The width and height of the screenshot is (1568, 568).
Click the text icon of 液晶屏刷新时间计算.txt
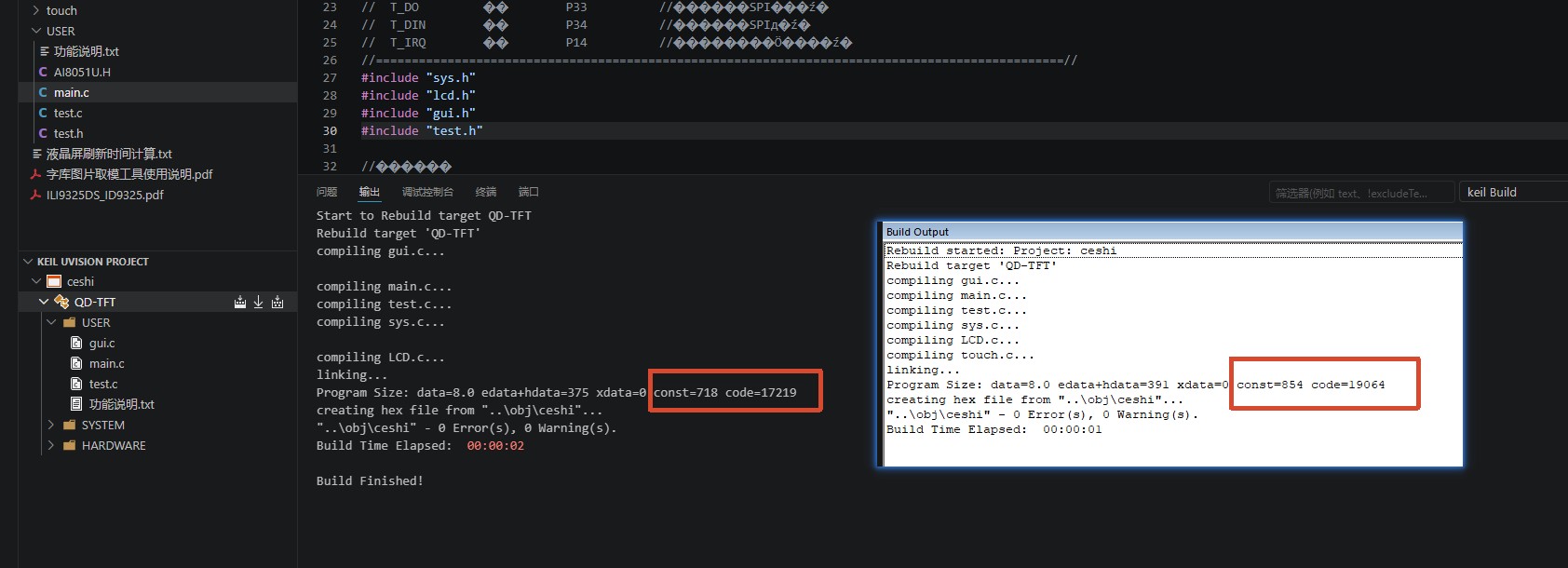tap(37, 154)
